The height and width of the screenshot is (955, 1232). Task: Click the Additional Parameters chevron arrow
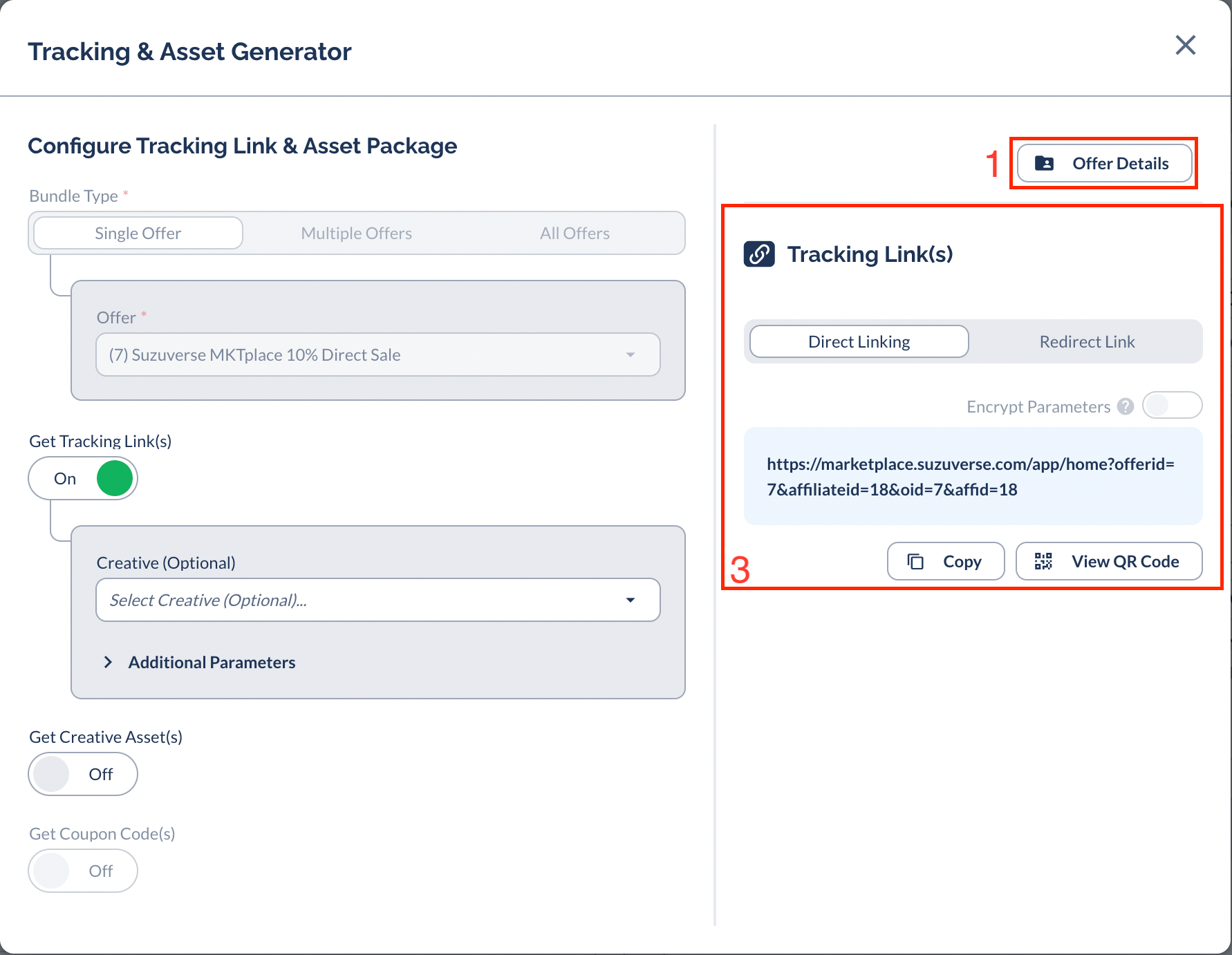click(x=108, y=662)
